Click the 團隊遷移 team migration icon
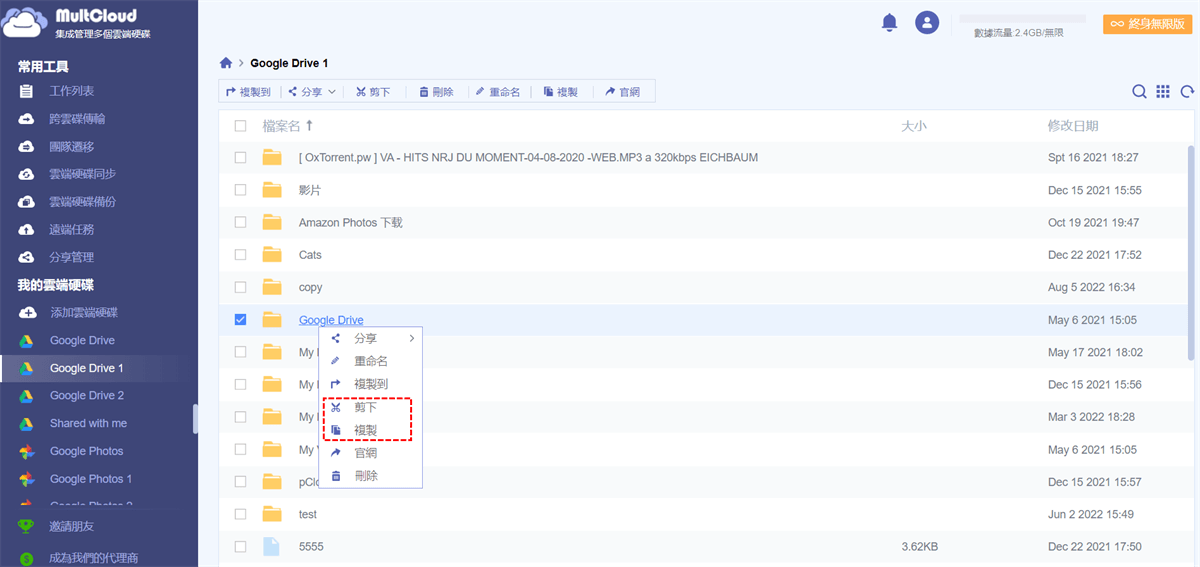 27,147
